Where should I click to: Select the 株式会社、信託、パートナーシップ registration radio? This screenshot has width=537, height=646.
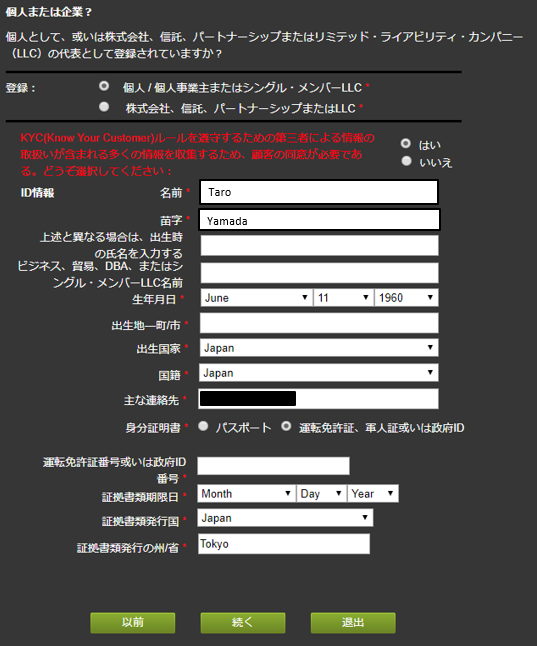104,107
